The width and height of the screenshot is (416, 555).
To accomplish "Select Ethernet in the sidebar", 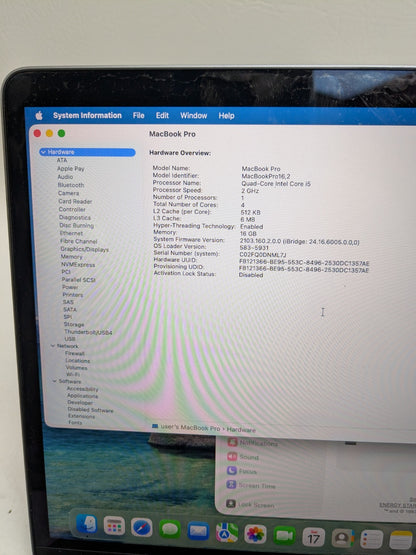I will pyautogui.click(x=71, y=233).
